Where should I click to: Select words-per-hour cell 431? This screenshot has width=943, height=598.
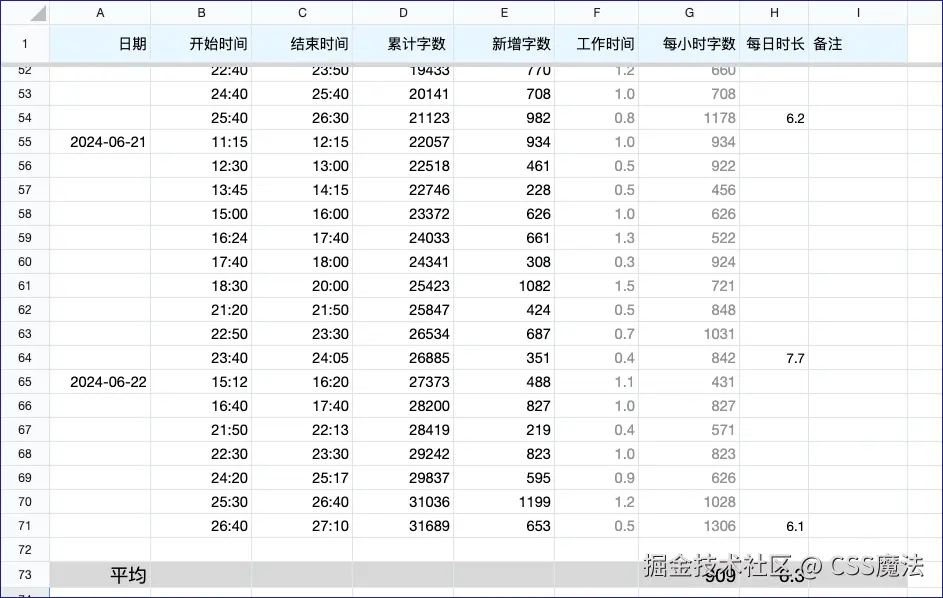pos(689,382)
